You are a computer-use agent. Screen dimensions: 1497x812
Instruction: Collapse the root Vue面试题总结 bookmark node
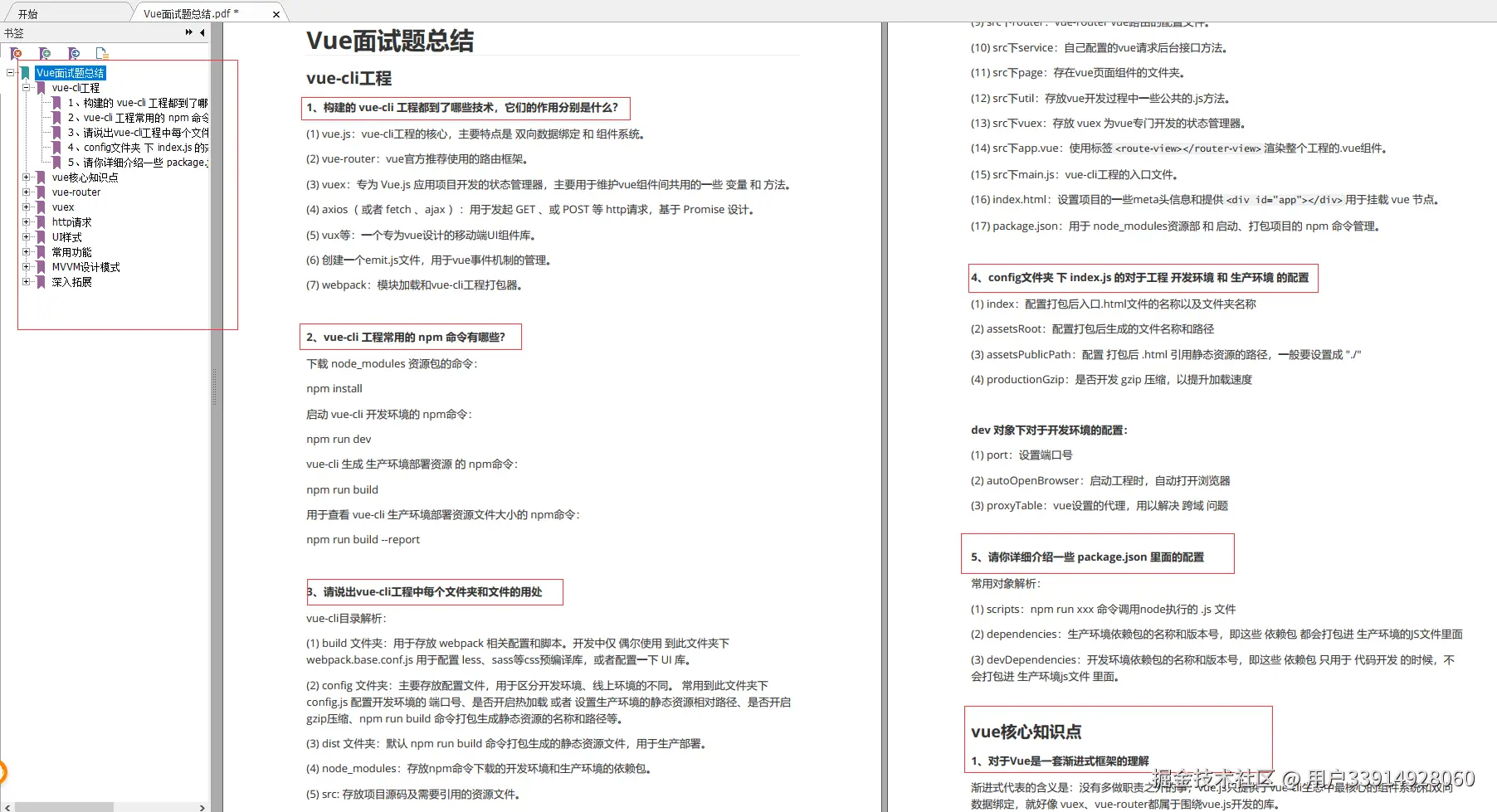click(11, 73)
